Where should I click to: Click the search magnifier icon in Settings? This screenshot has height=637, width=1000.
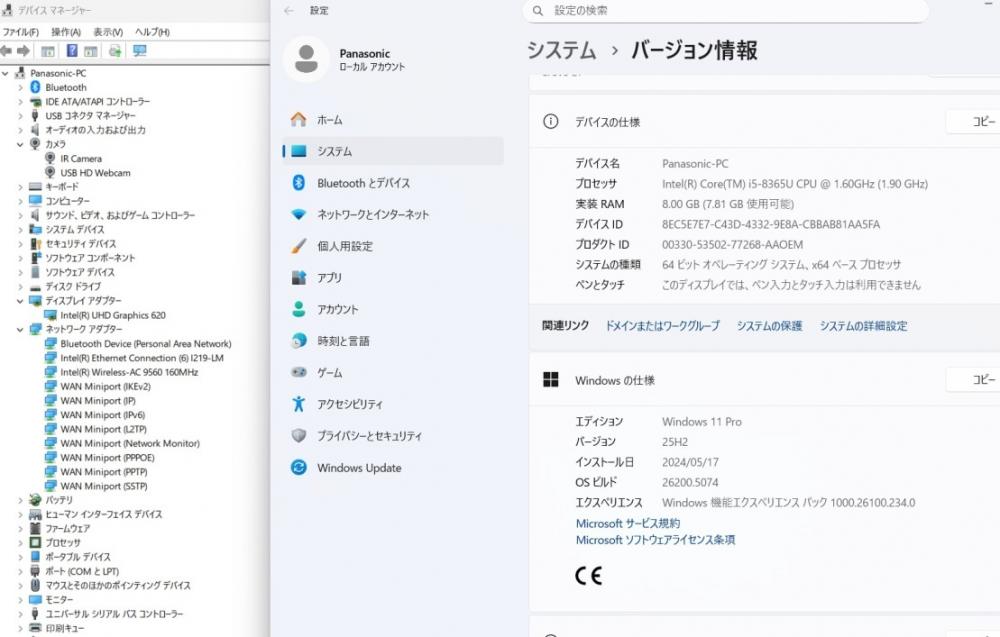tap(538, 11)
